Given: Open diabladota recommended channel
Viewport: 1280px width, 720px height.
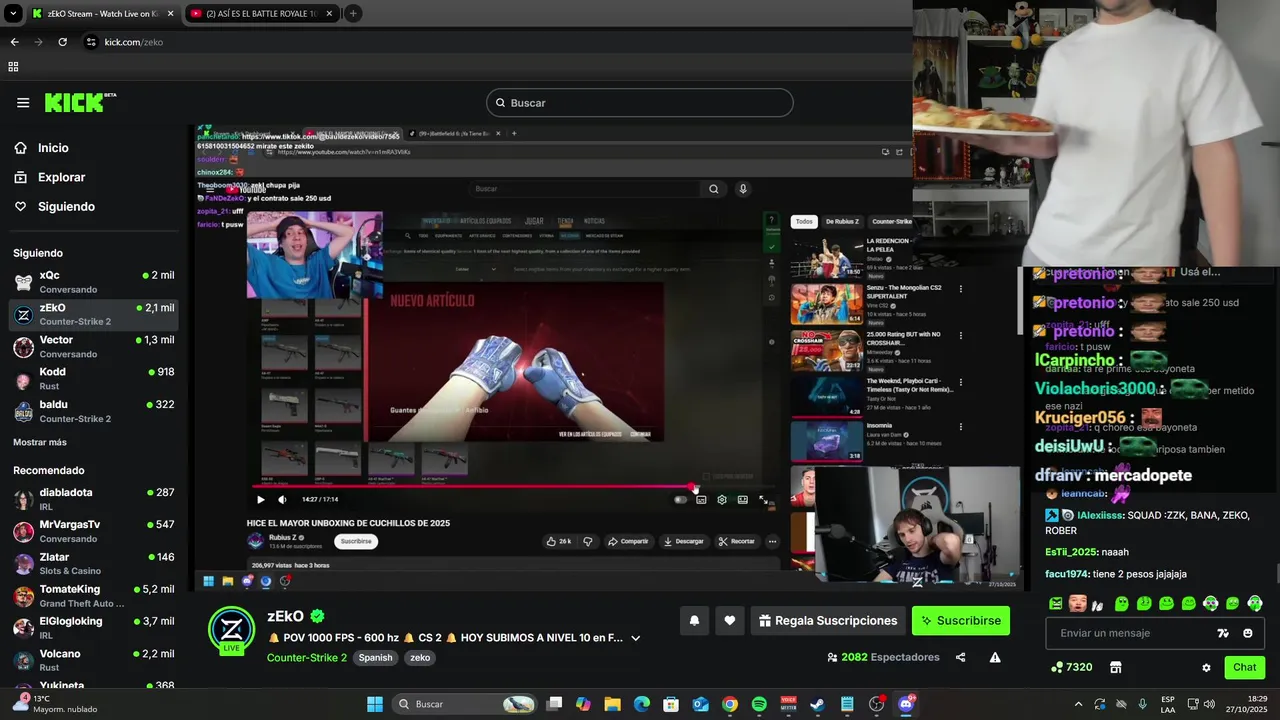Looking at the screenshot, I should coord(94,499).
